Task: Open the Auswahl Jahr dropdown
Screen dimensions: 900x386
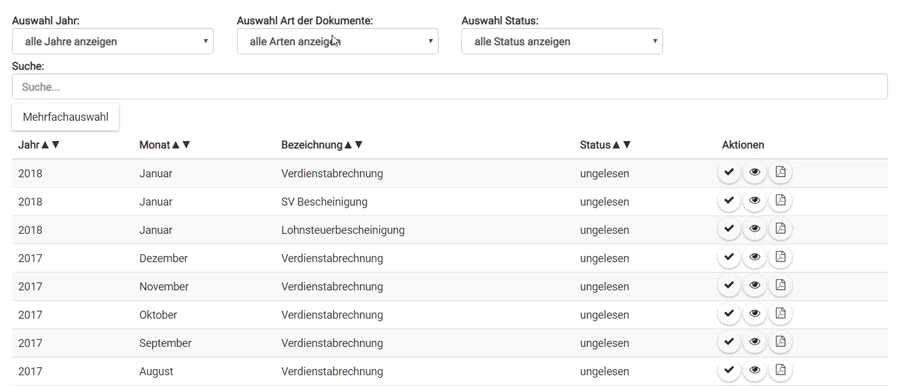Action: tap(112, 41)
